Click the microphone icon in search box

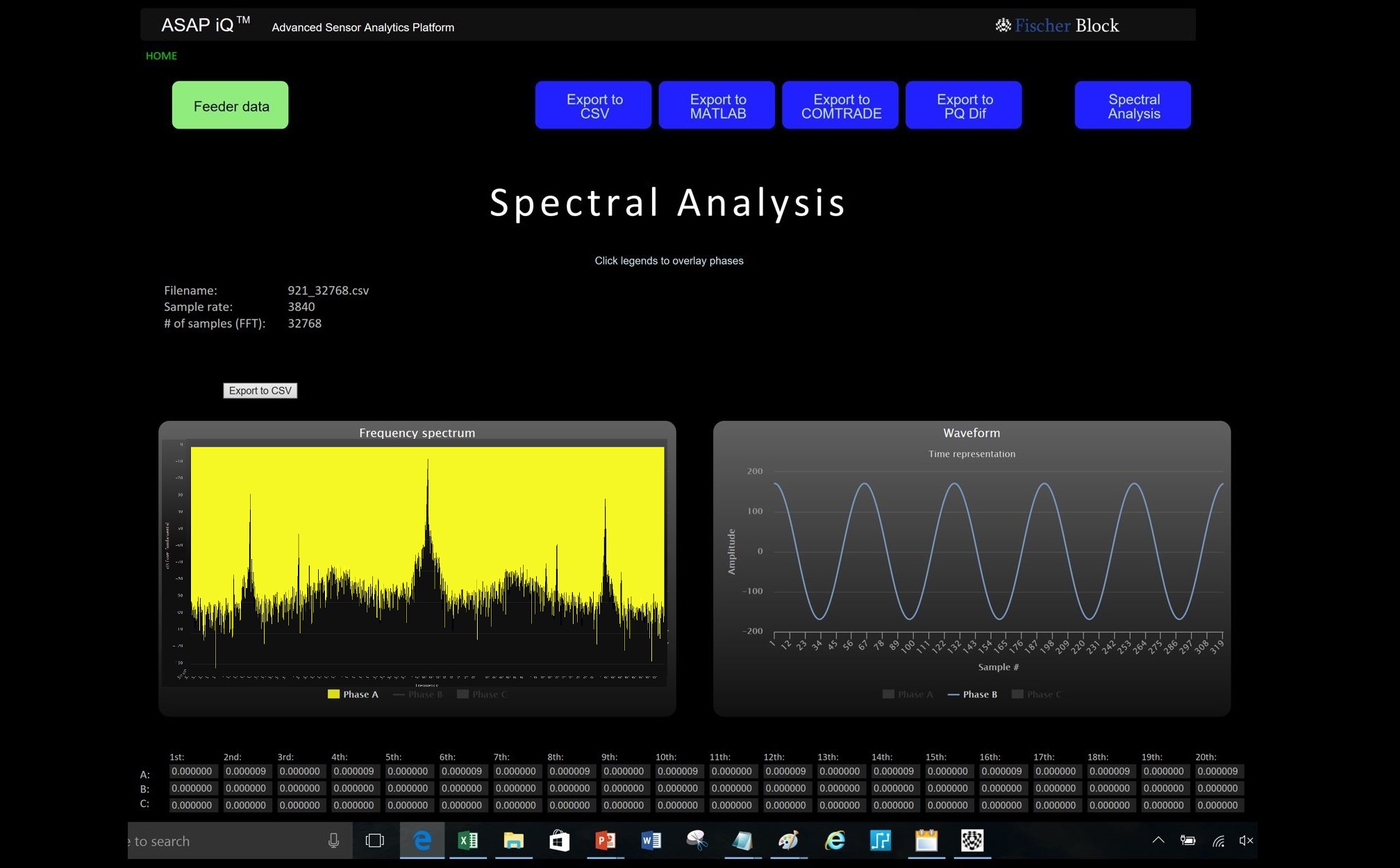333,841
